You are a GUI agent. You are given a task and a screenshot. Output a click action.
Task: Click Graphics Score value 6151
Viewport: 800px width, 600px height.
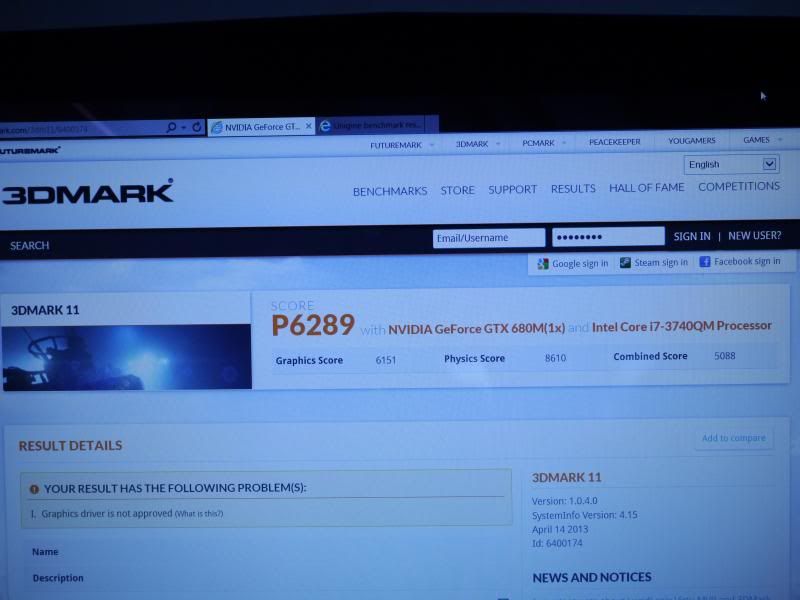pyautogui.click(x=386, y=360)
